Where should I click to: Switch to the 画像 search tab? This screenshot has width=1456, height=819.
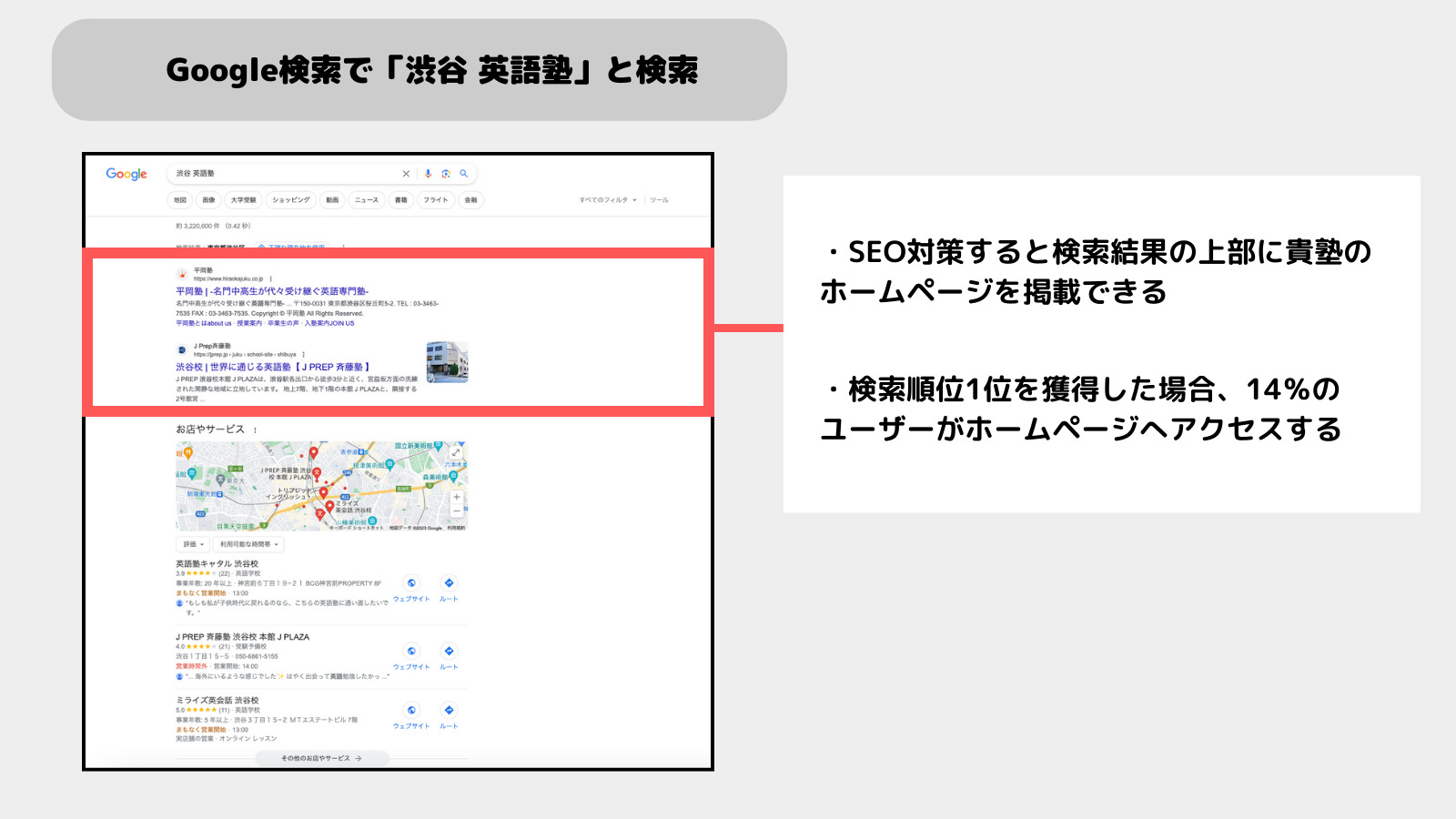(208, 200)
